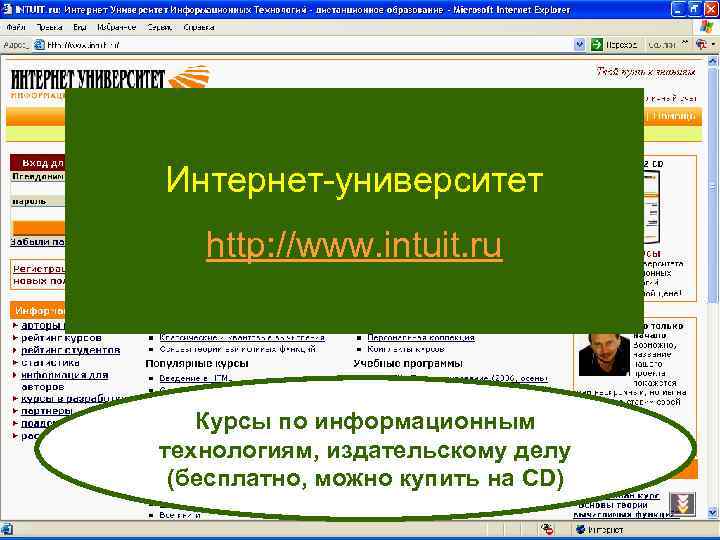Screen dimensions: 720x540
Task: Click the orange sphere logo graphic
Action: pos(191,77)
